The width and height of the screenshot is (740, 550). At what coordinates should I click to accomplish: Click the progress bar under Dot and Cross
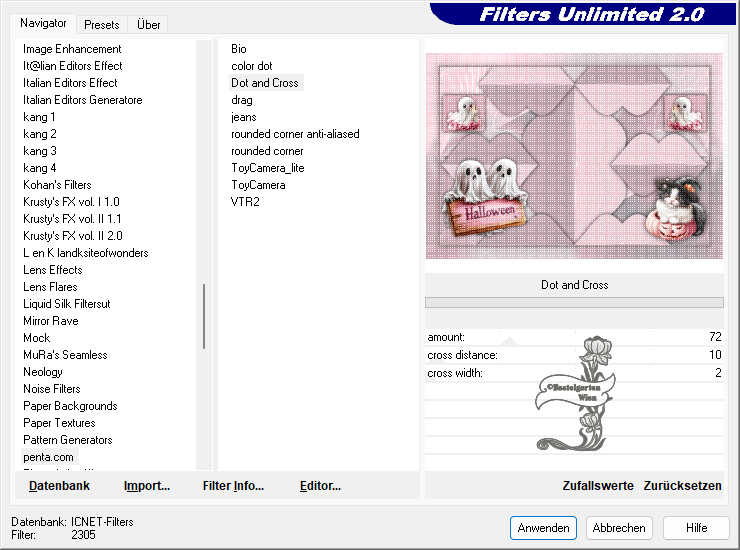coord(574,303)
